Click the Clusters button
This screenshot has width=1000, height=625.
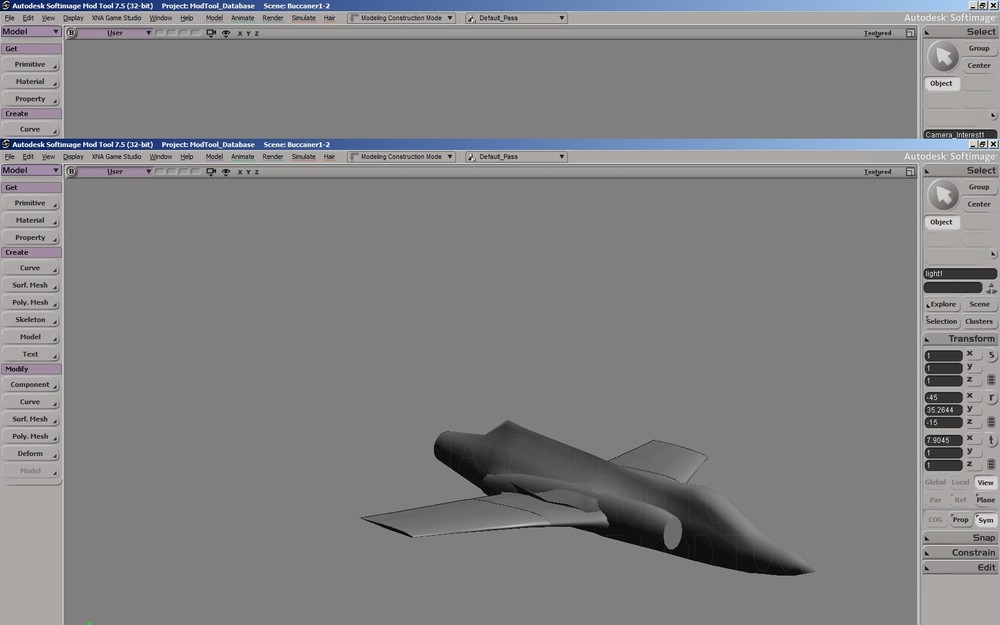click(979, 322)
